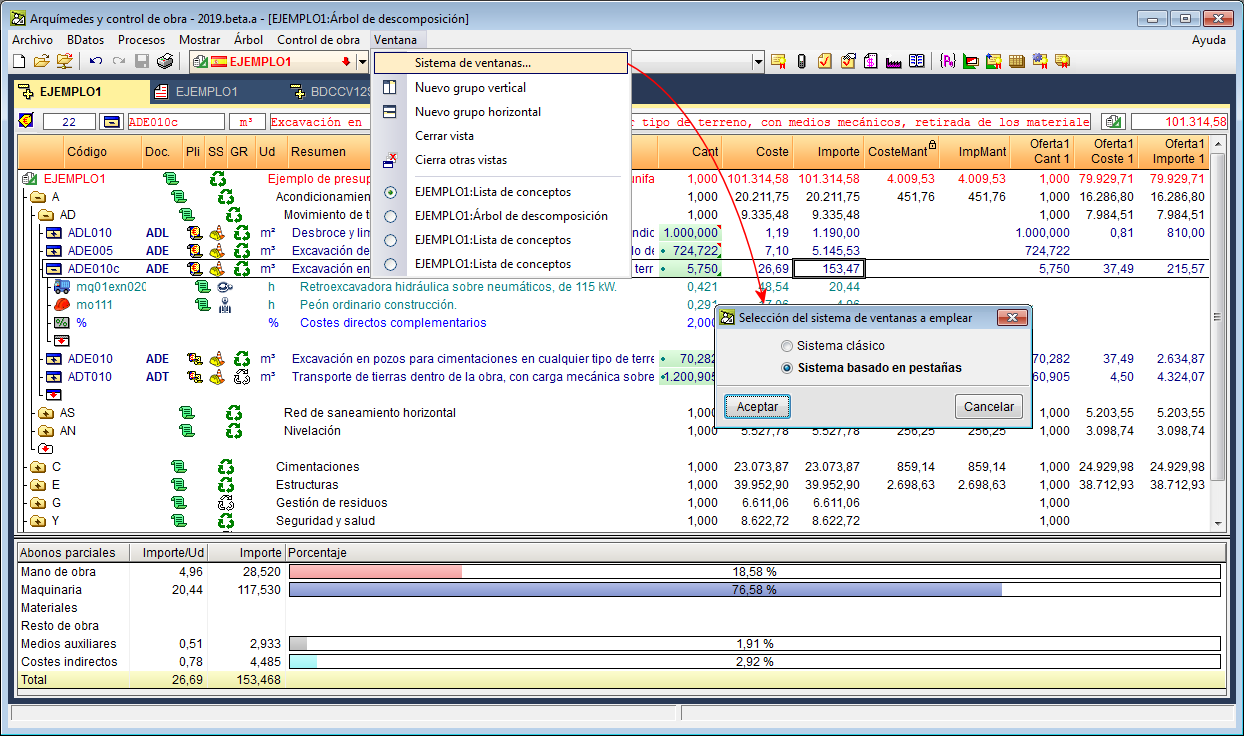Screen dimensions: 1244x736
Task: Select Sistema basado en pestañas option
Action: coord(787,368)
